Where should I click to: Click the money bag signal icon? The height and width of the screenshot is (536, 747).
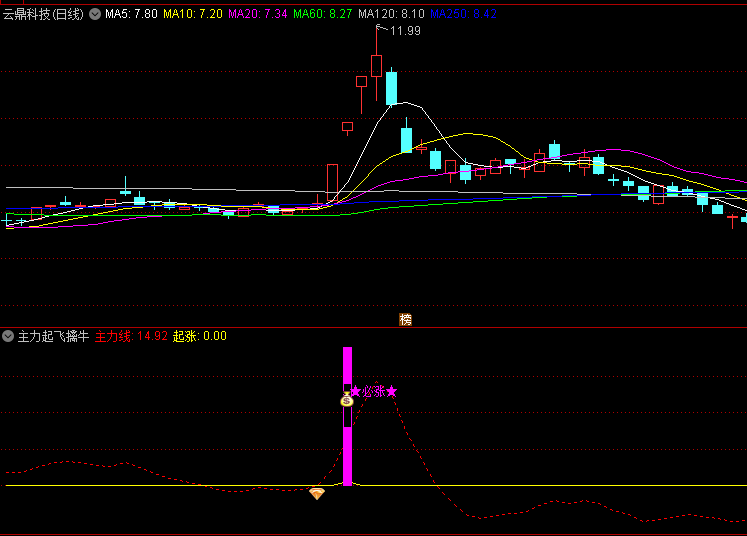(x=347, y=400)
